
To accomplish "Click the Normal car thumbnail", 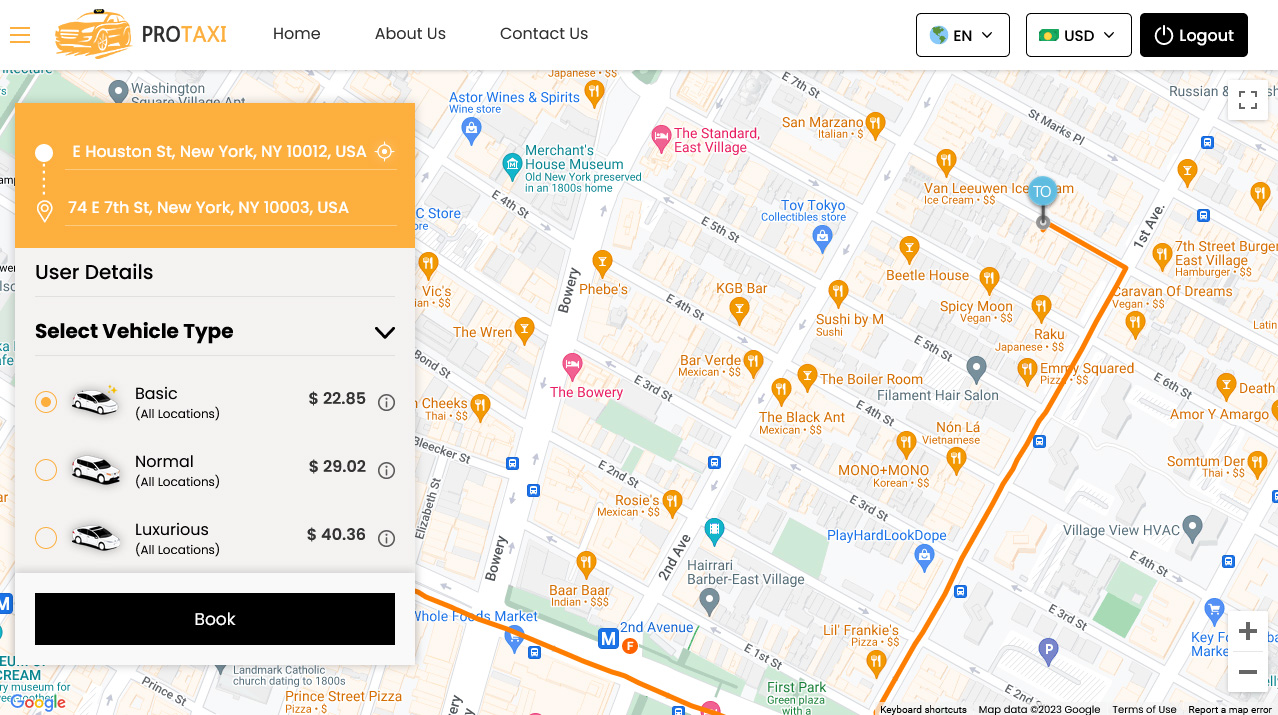I will pos(95,469).
